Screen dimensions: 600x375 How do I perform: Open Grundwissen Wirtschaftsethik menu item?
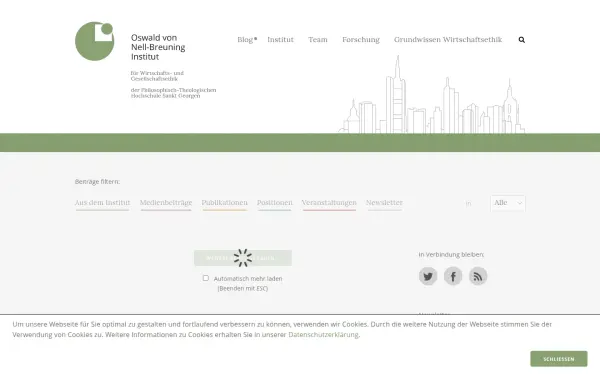coord(448,40)
